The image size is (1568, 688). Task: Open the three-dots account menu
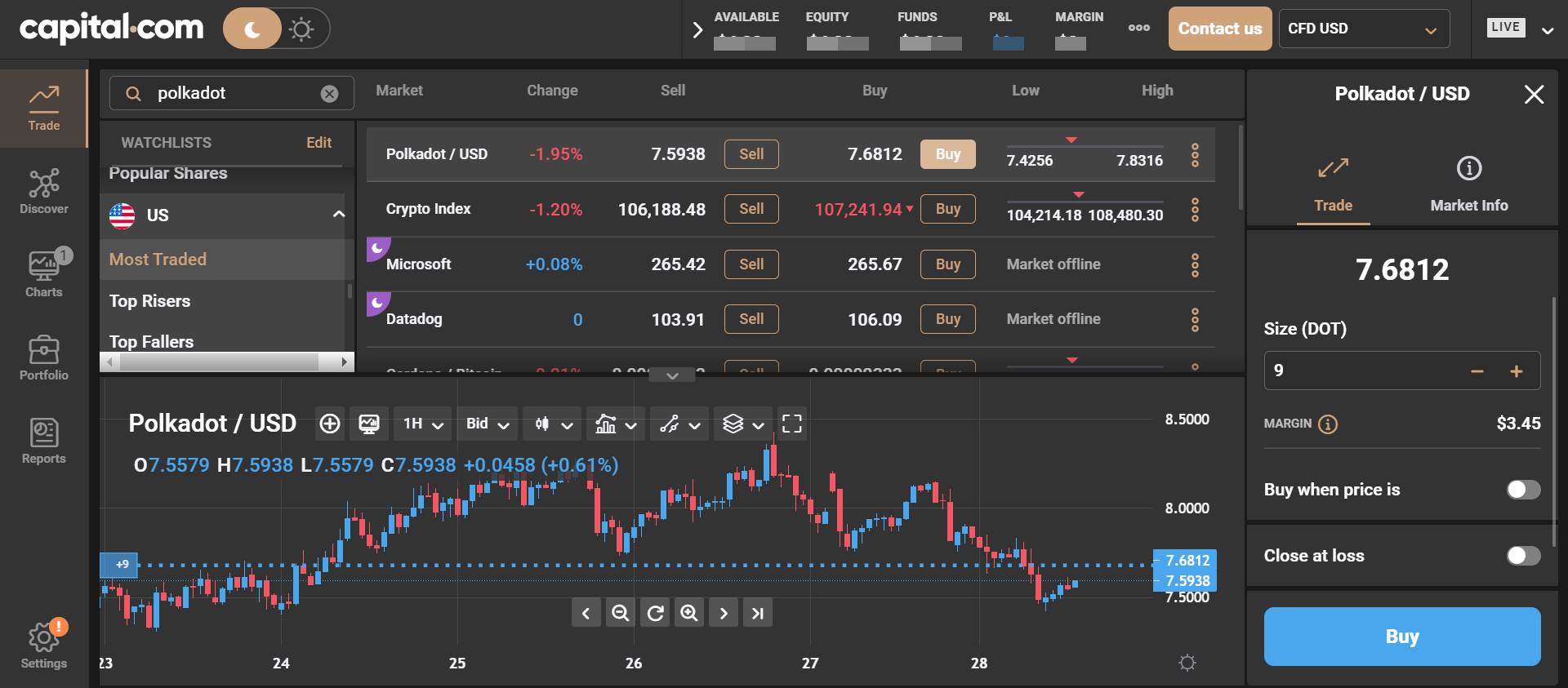point(1138,28)
